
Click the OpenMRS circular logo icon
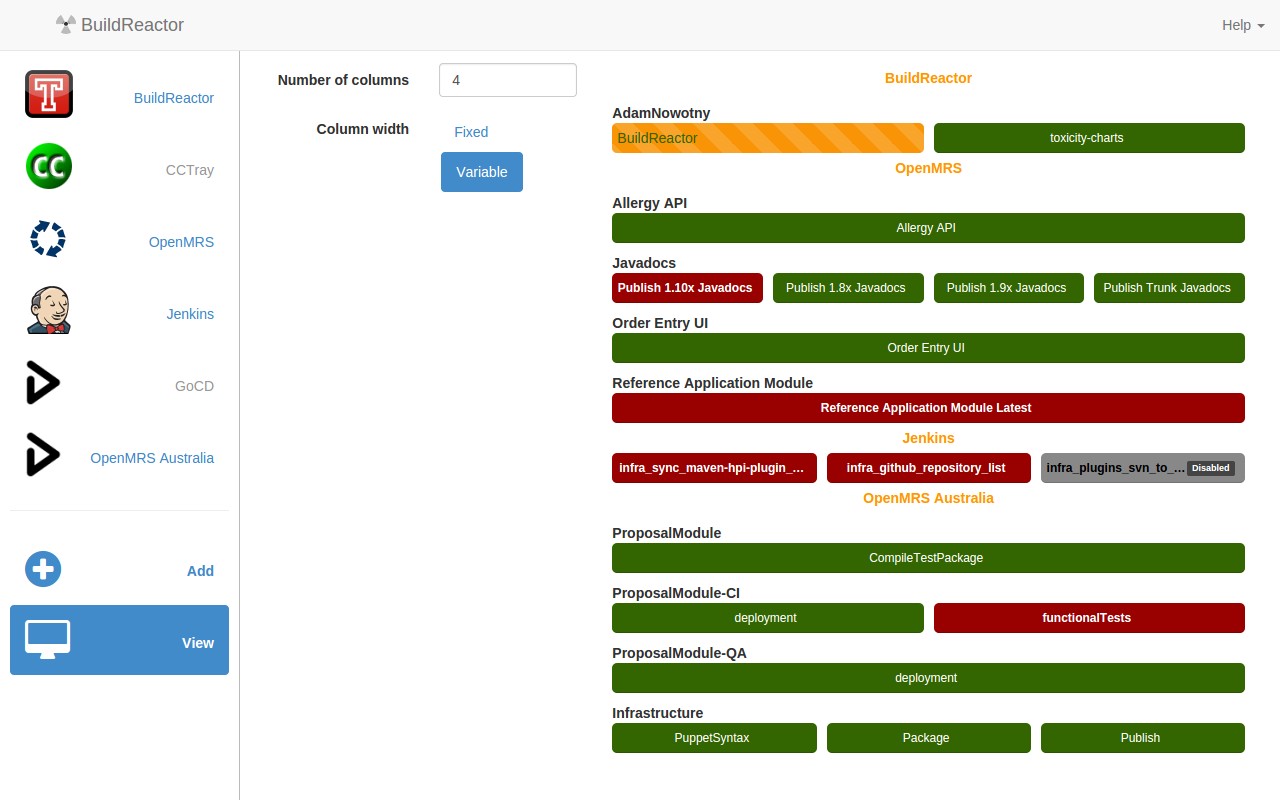48,239
